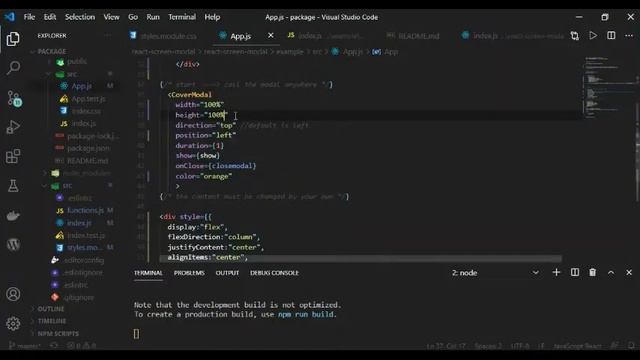Open Explorer views ellipsis menu
The width and height of the screenshot is (640, 360).
point(108,36)
